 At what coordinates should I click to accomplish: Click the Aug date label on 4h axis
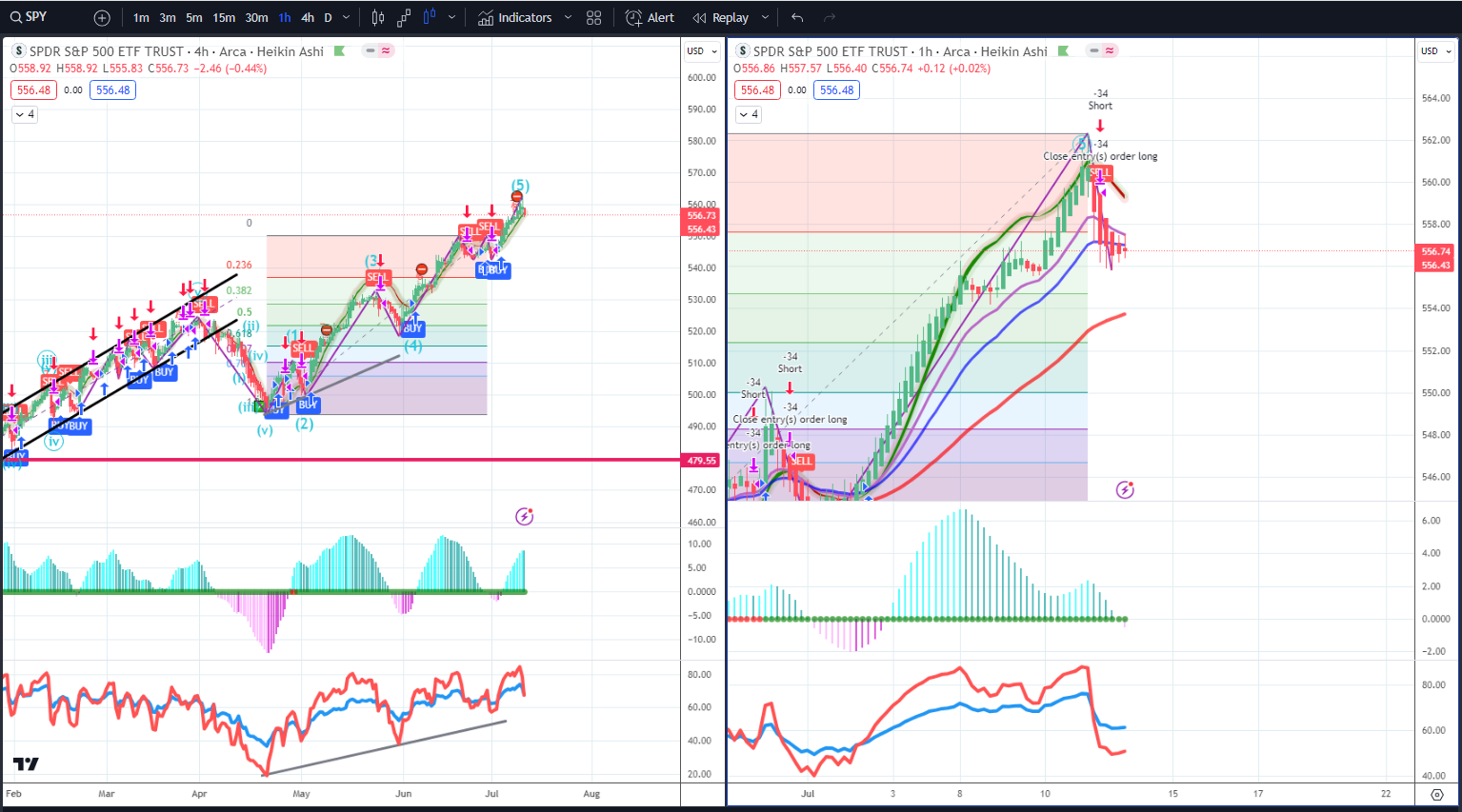591,793
